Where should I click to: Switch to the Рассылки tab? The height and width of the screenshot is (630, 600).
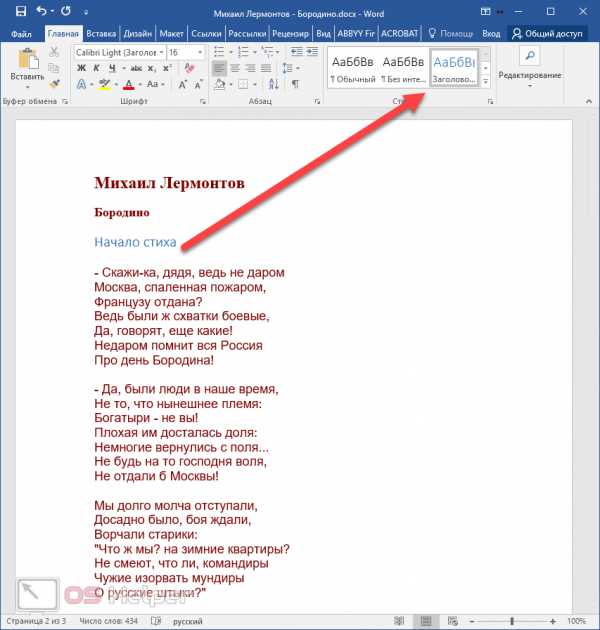[x=247, y=34]
